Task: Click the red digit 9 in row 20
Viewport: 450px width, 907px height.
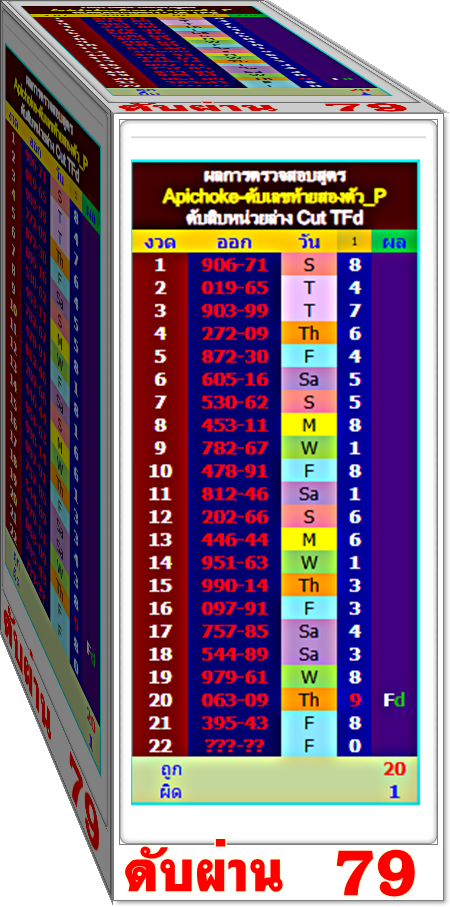Action: pos(355,700)
